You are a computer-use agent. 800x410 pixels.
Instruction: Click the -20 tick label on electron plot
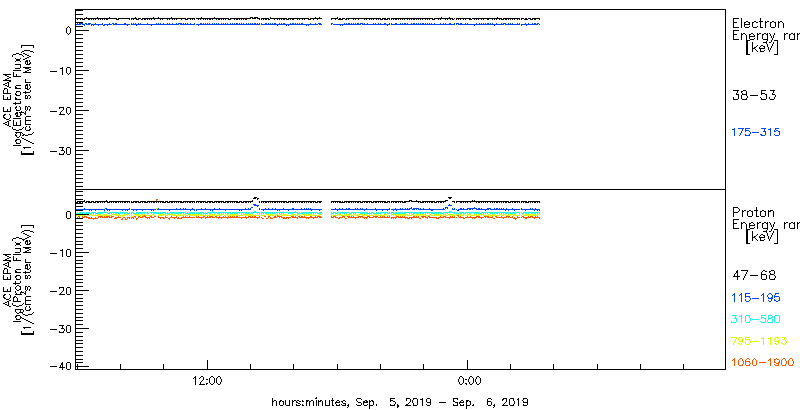61,111
